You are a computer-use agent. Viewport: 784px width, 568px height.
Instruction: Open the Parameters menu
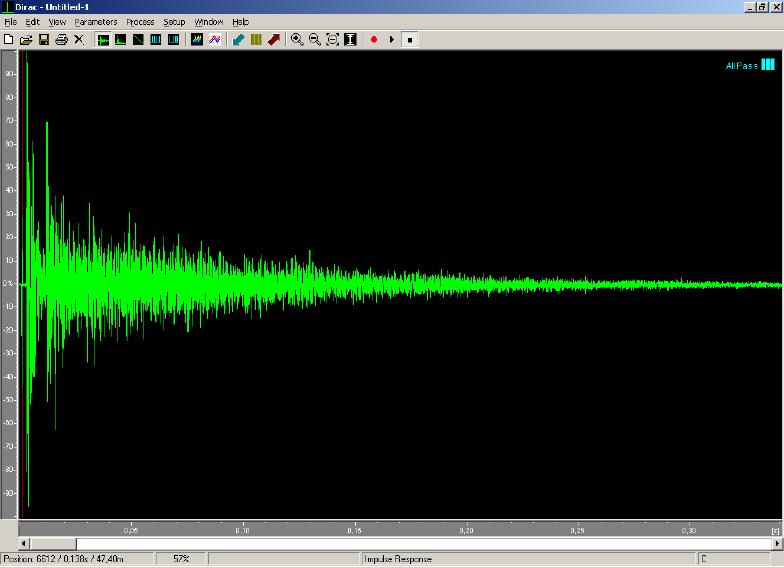(95, 21)
